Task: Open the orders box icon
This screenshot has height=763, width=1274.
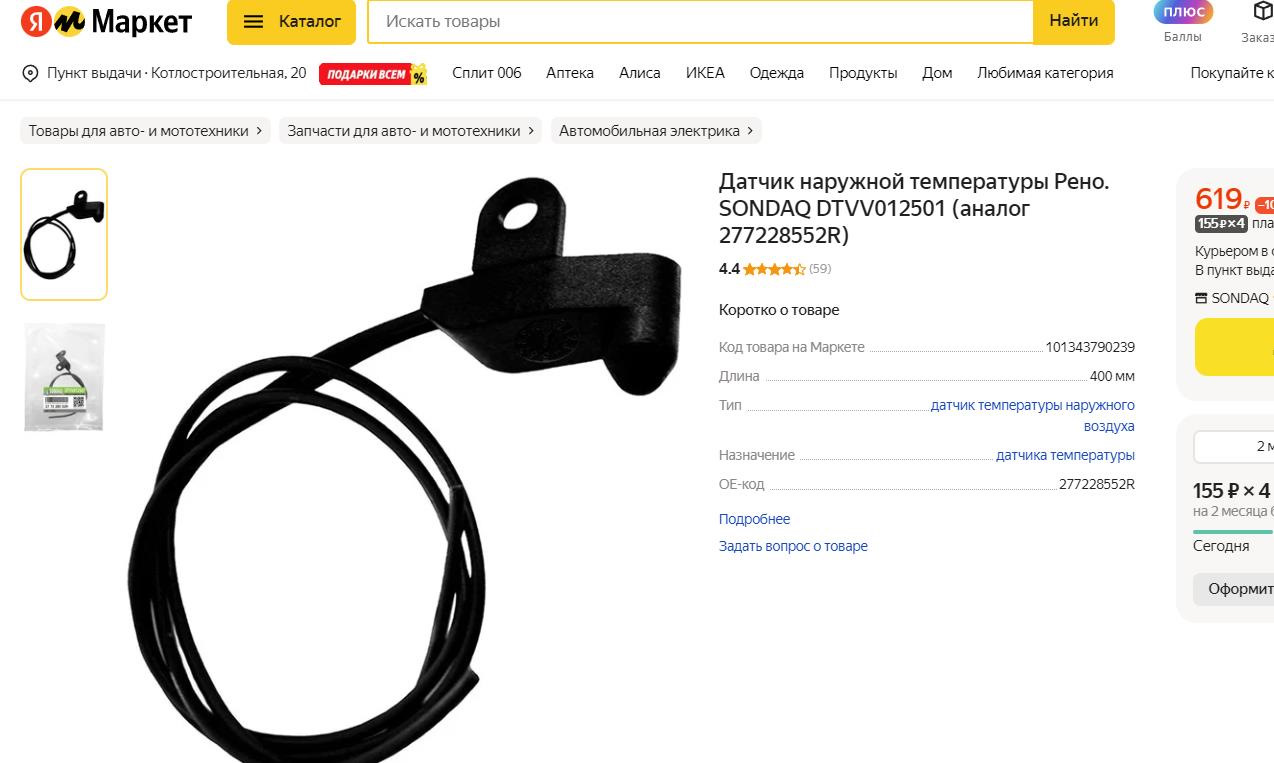Action: point(1262,12)
